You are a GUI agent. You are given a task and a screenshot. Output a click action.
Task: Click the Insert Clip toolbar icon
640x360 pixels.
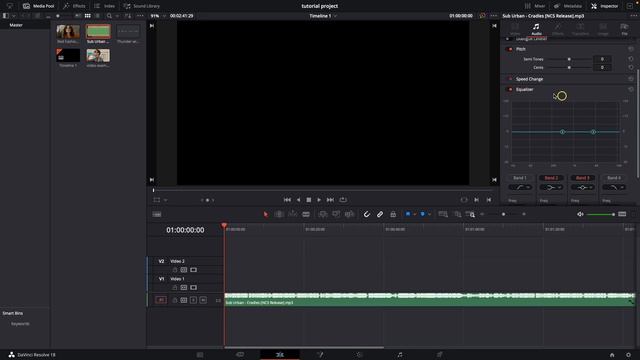click(x=322, y=214)
